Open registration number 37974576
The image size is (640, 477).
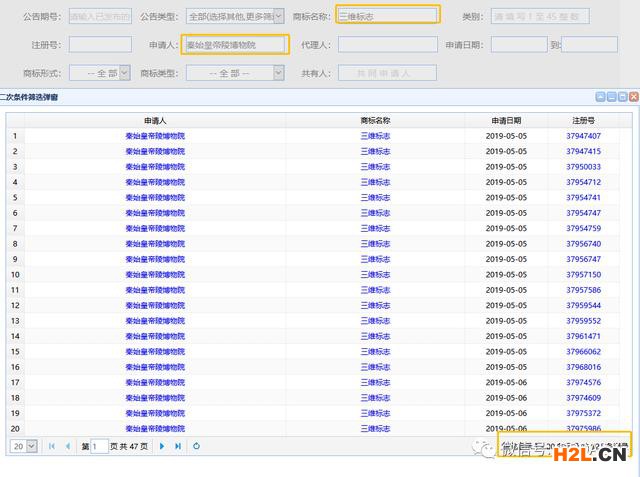click(x=583, y=382)
